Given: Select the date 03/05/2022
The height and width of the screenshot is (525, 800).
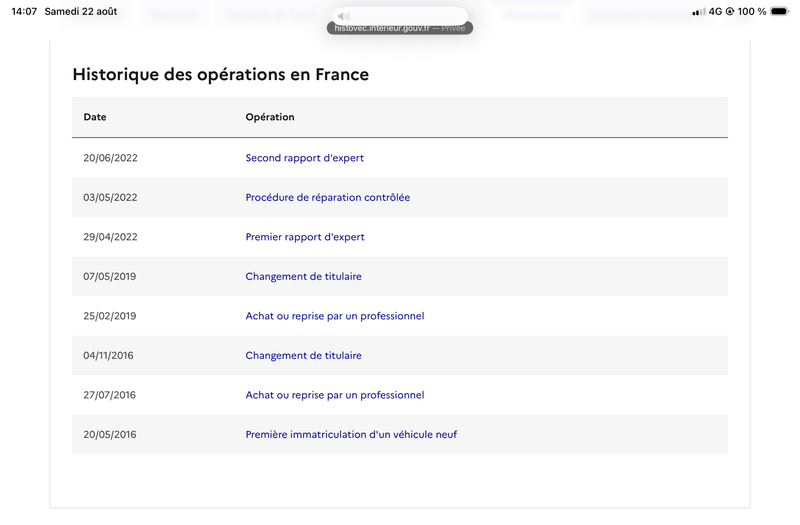Looking at the screenshot, I should pos(110,197).
